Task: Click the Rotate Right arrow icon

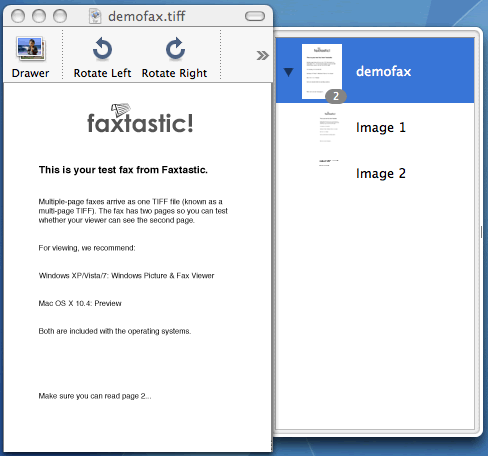Action: 175,49
